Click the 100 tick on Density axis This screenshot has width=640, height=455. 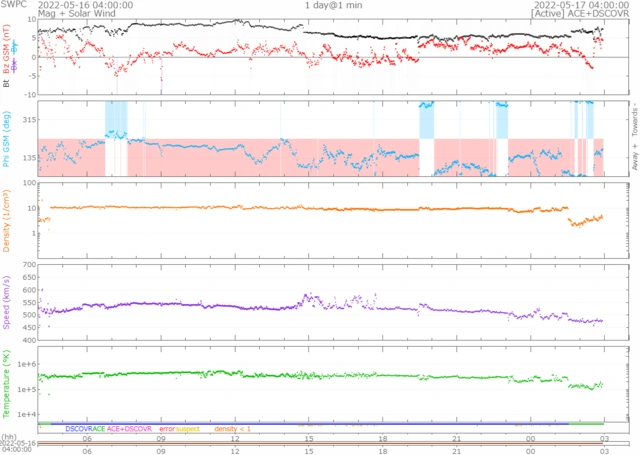29,183
